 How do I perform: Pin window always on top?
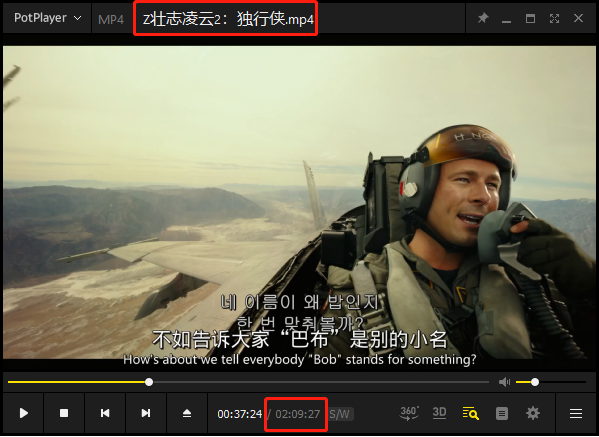pyautogui.click(x=483, y=18)
